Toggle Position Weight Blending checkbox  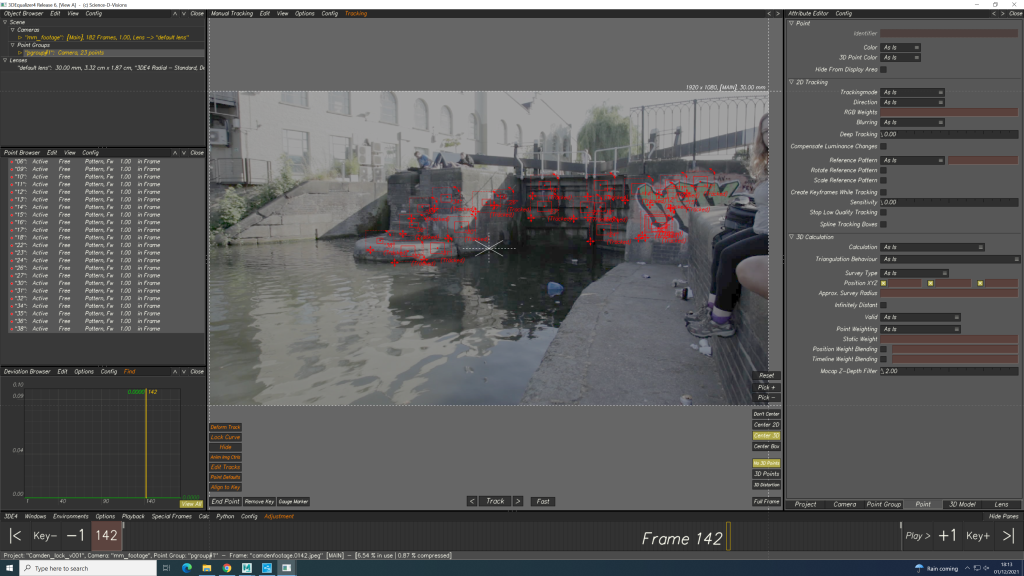tap(883, 349)
